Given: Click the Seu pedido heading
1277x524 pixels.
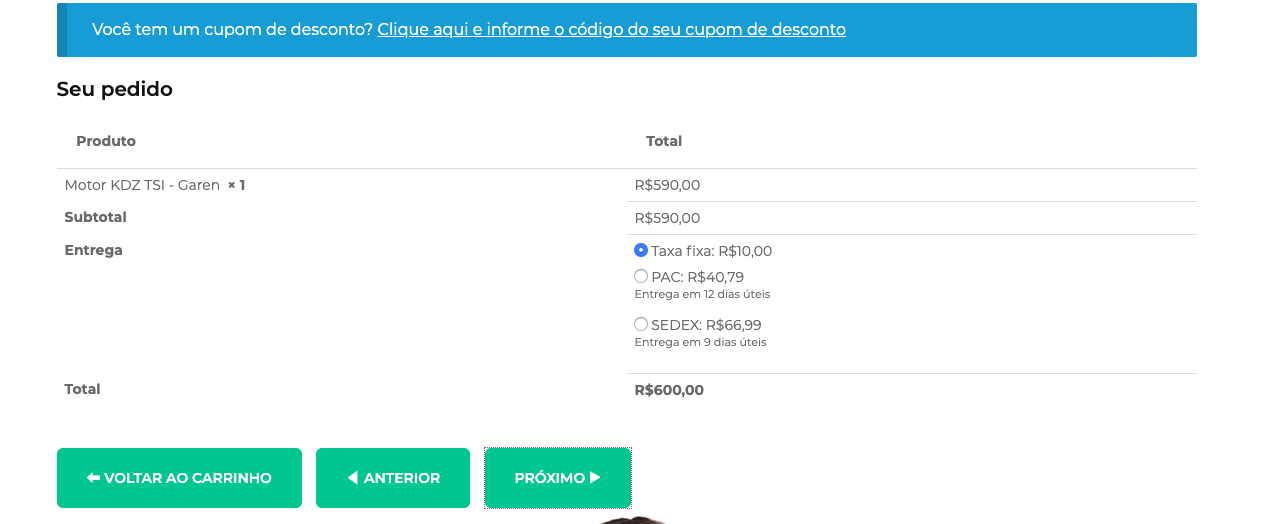Looking at the screenshot, I should (114, 89).
